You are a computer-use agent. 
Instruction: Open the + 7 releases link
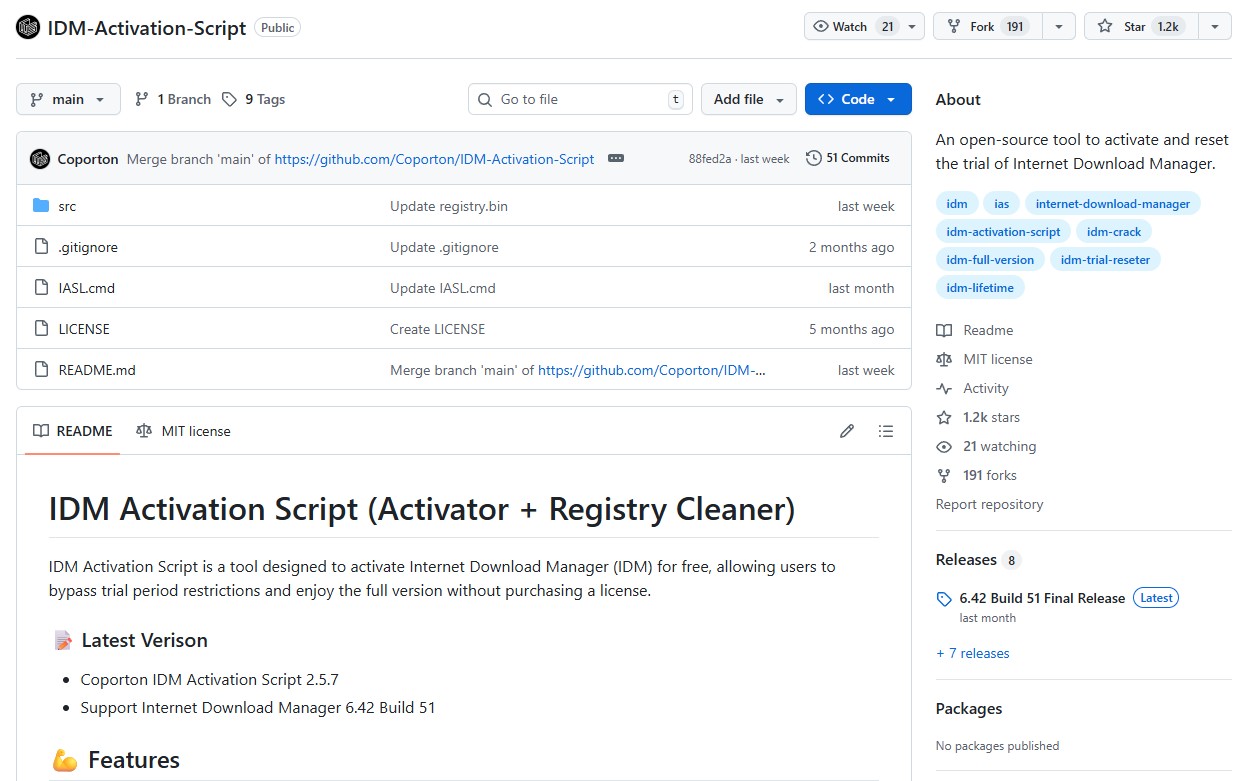click(x=972, y=653)
